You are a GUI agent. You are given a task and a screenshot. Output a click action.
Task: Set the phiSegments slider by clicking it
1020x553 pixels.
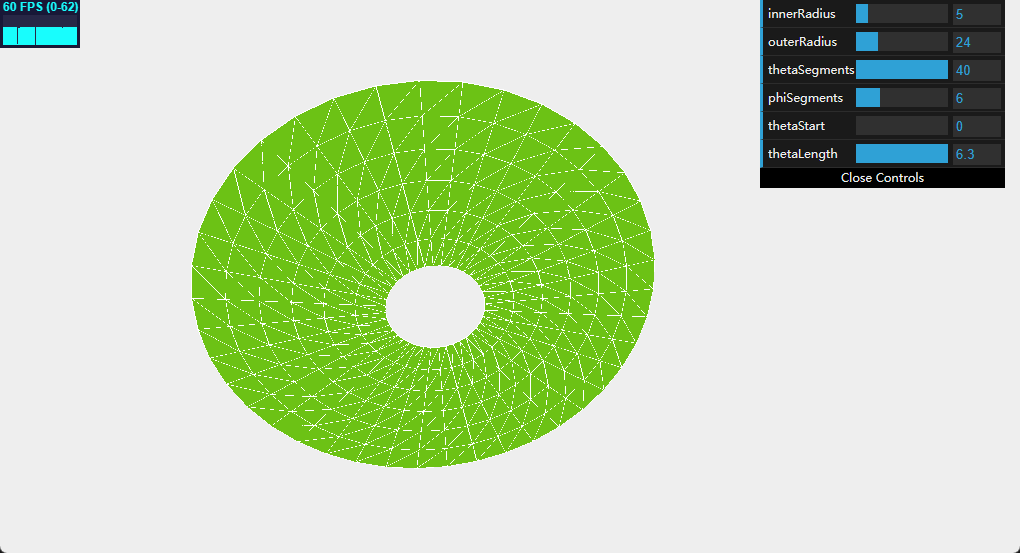(x=901, y=98)
